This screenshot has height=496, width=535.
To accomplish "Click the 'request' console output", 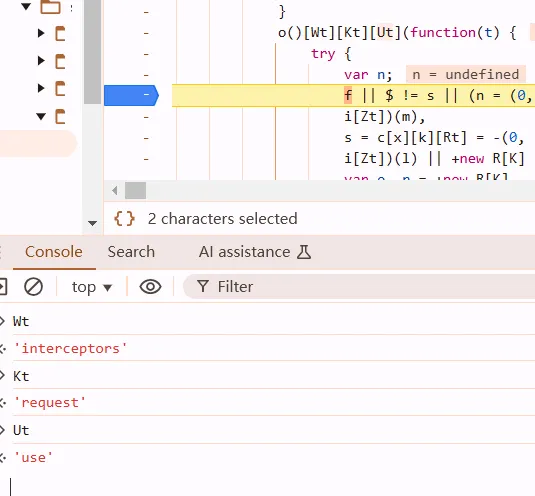I will point(50,403).
